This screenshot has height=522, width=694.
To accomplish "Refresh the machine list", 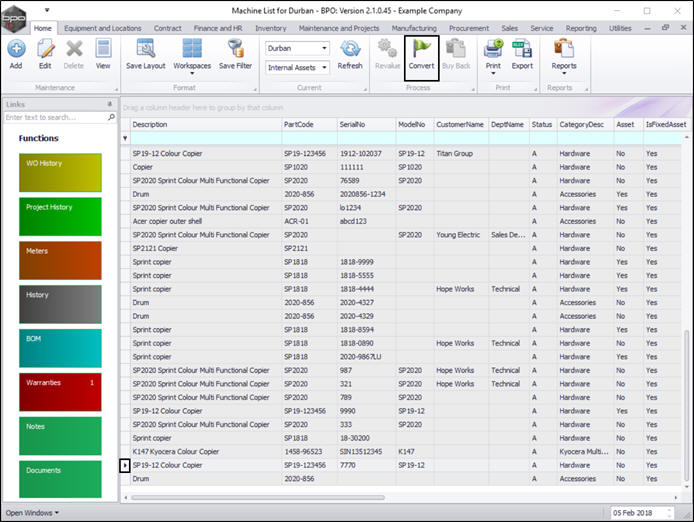I will (x=350, y=48).
